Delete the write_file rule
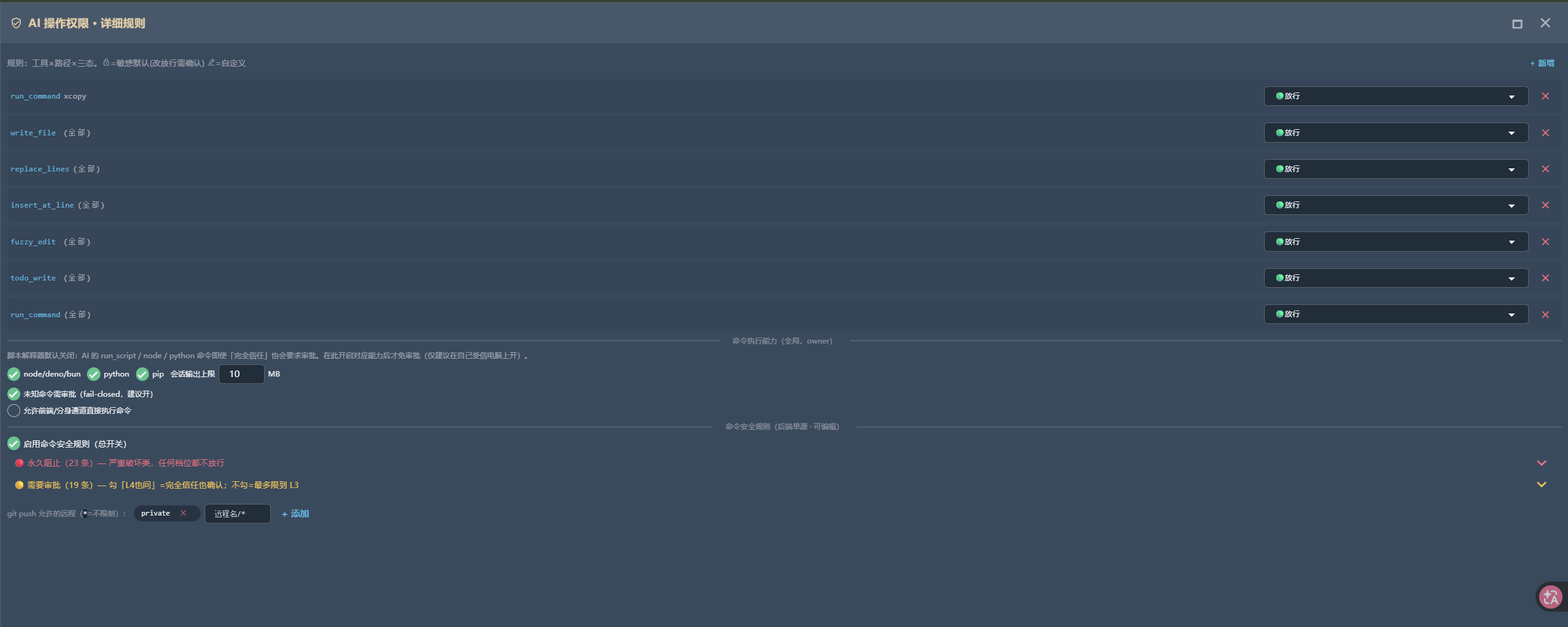The image size is (1568, 627). click(1545, 133)
